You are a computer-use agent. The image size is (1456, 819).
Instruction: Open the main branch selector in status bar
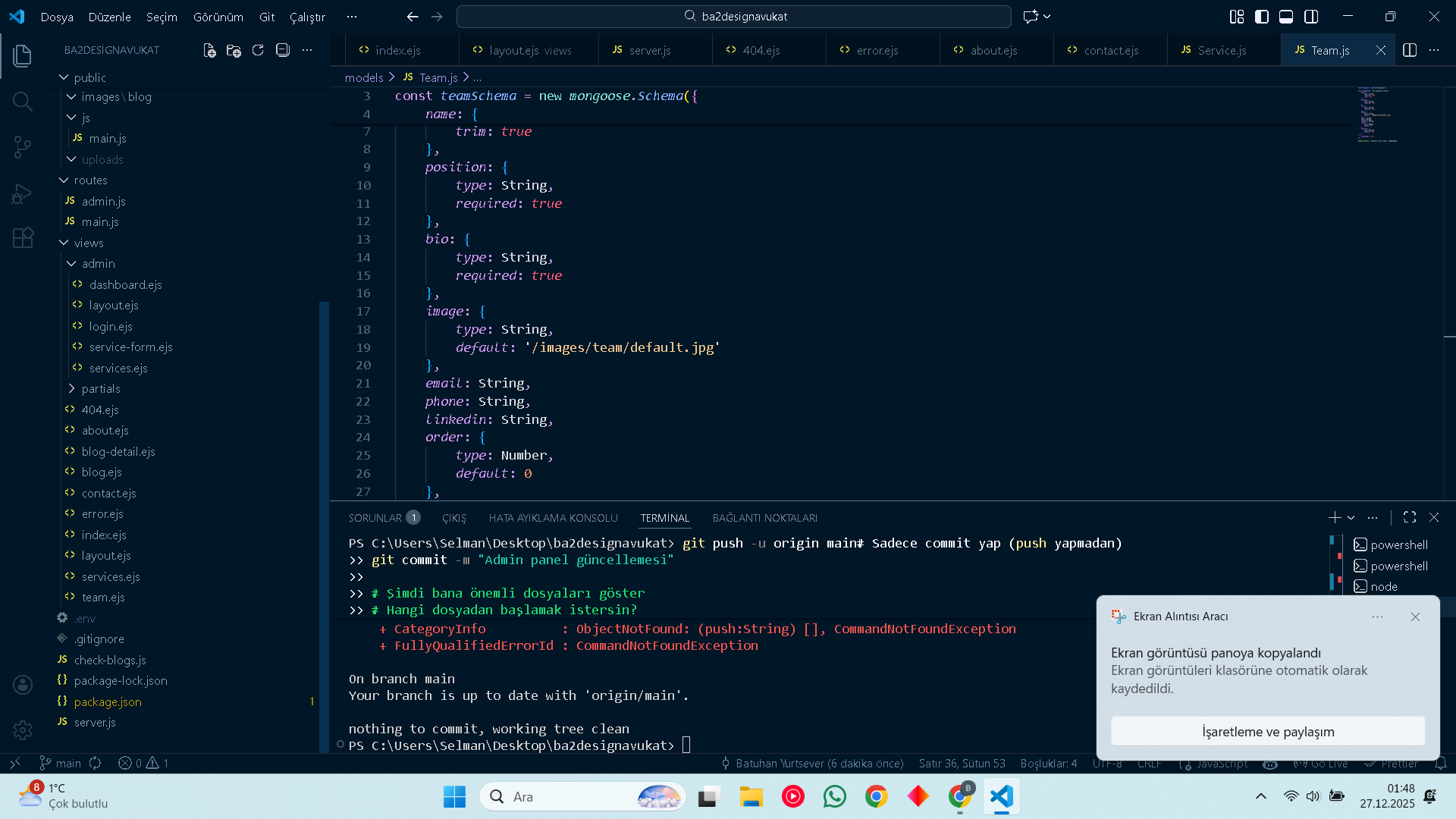coord(61,763)
